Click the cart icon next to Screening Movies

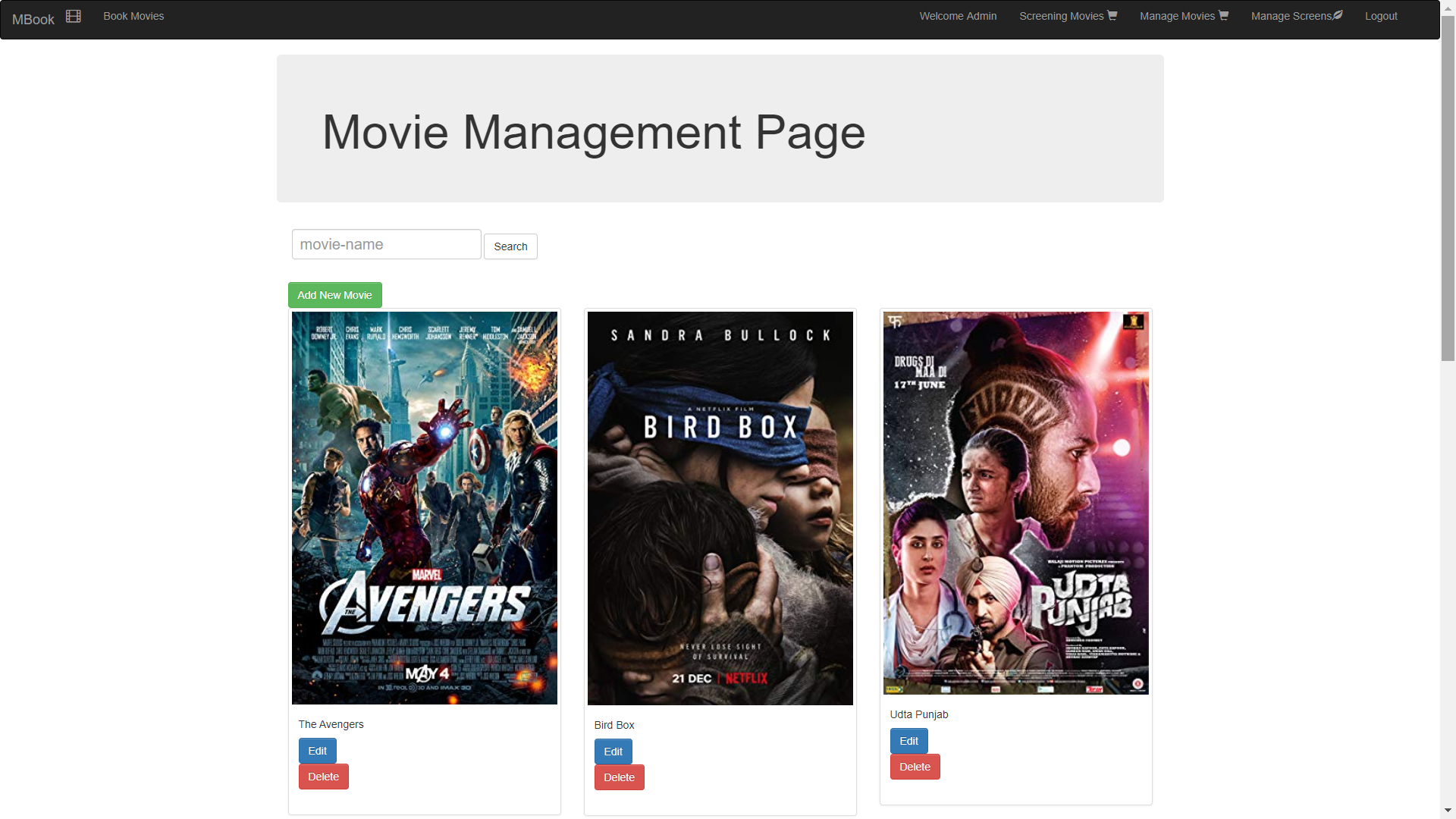point(1112,15)
